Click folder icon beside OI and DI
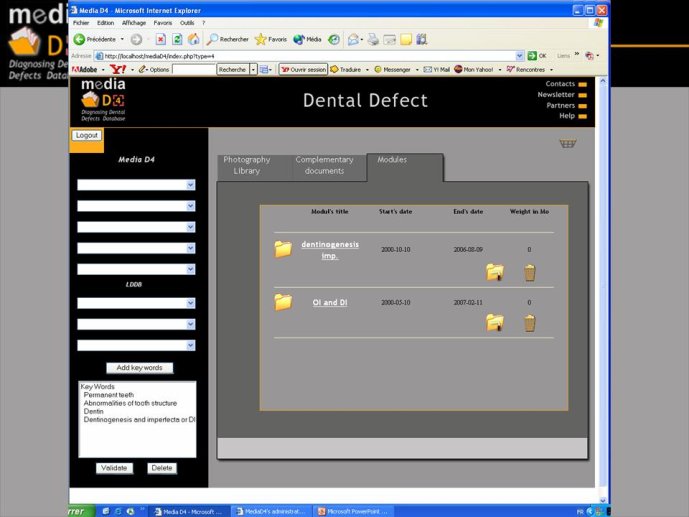Viewport: 689px width, 517px height. (283, 302)
